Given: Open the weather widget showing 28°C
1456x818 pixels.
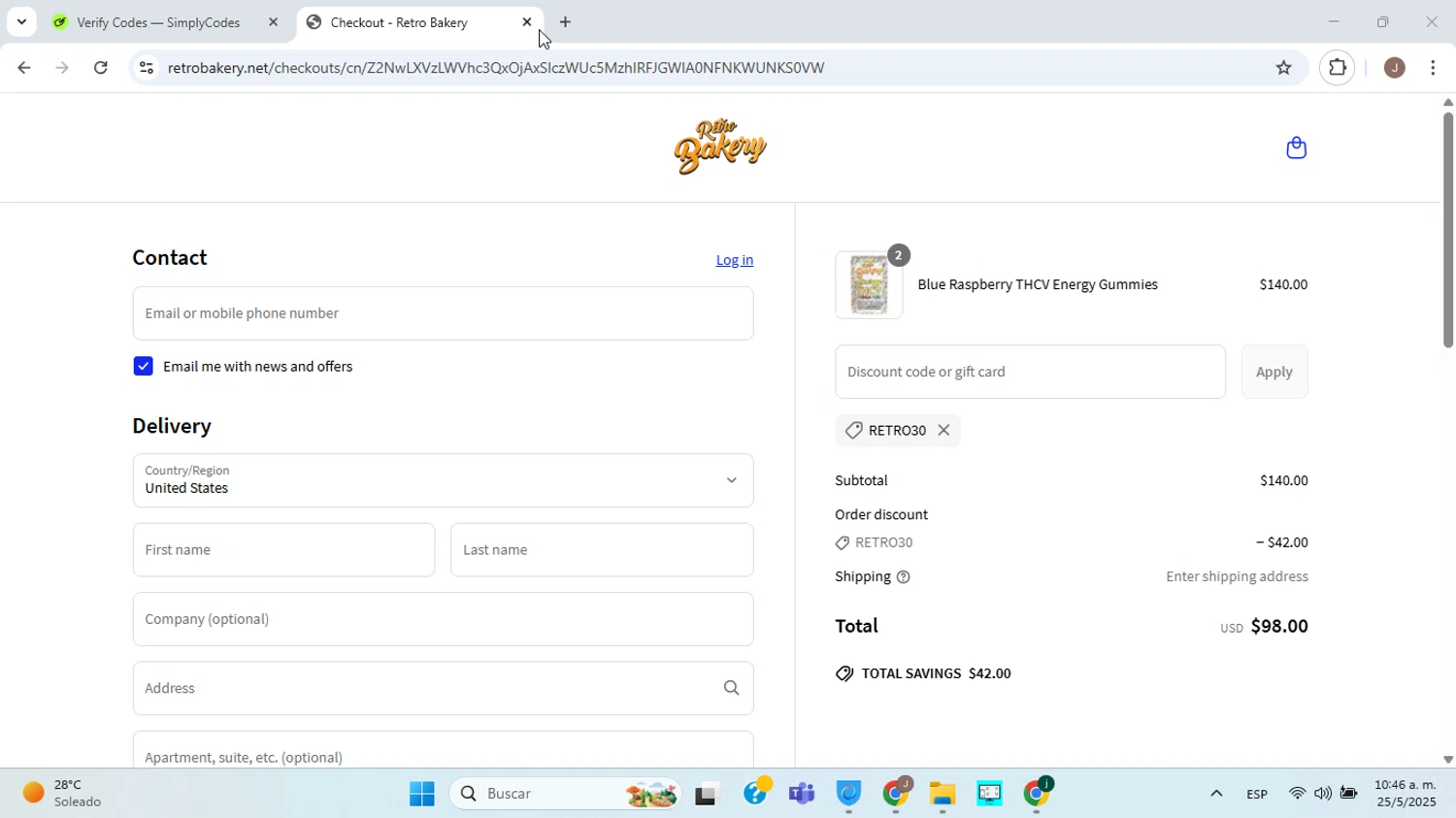Looking at the screenshot, I should pos(63,794).
